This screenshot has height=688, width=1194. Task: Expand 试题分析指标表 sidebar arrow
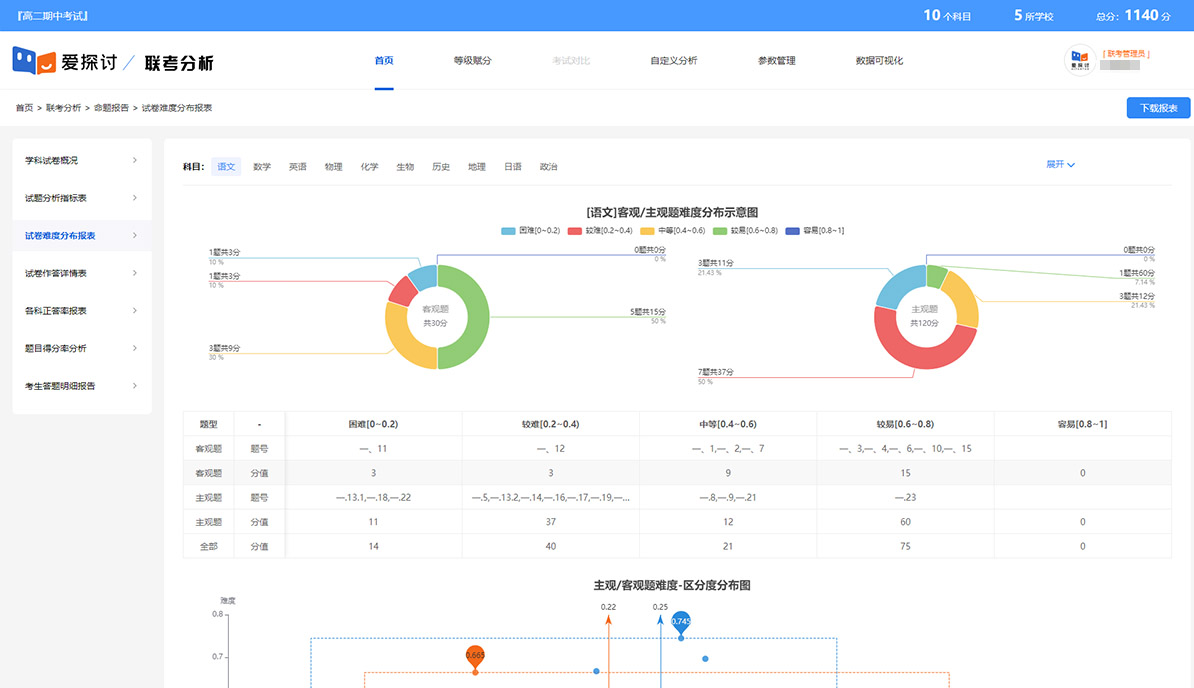[135, 198]
